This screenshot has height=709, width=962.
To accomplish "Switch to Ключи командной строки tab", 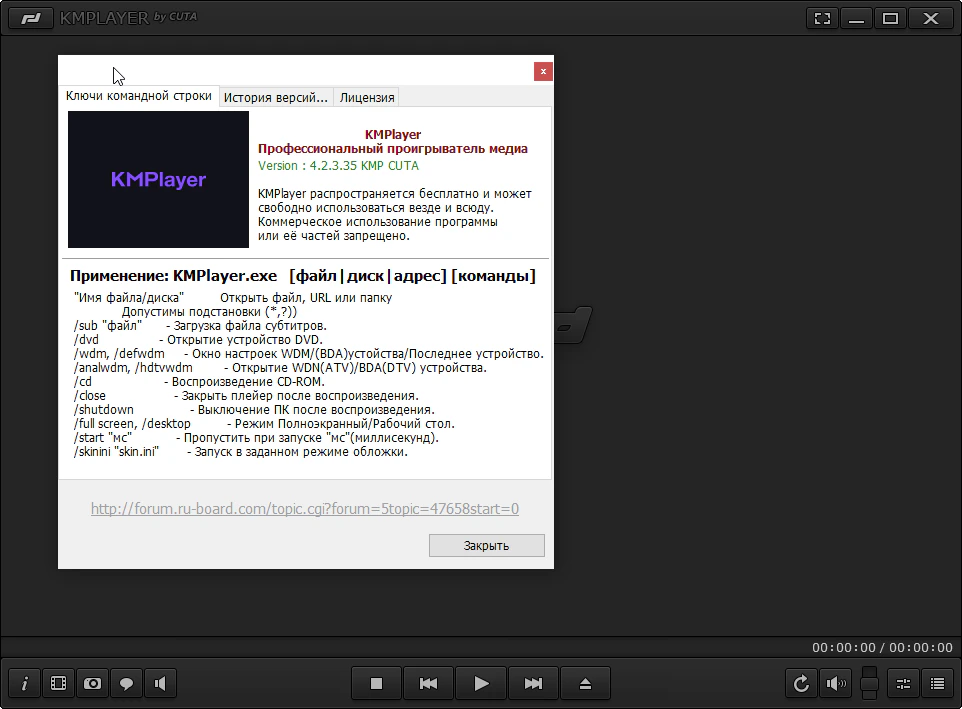I will [139, 96].
